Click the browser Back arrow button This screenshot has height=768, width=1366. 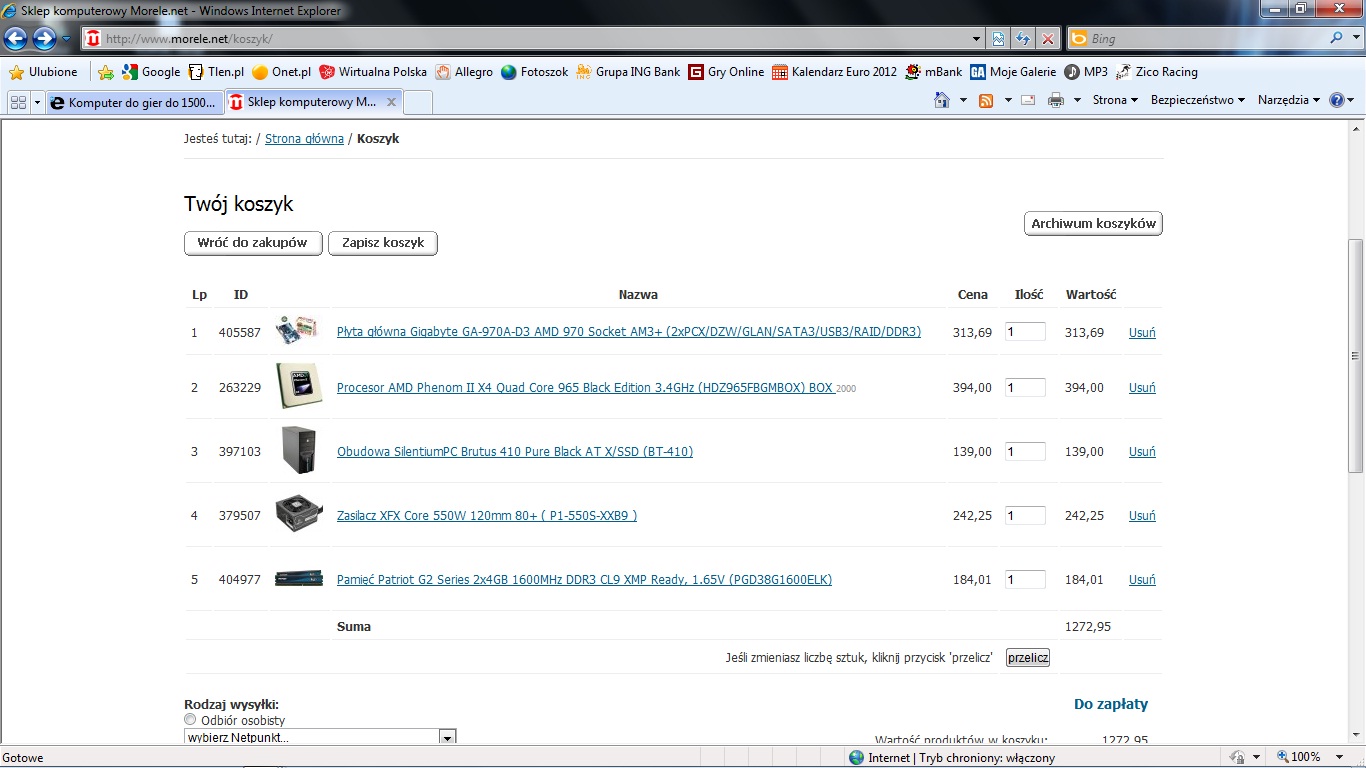click(15, 39)
